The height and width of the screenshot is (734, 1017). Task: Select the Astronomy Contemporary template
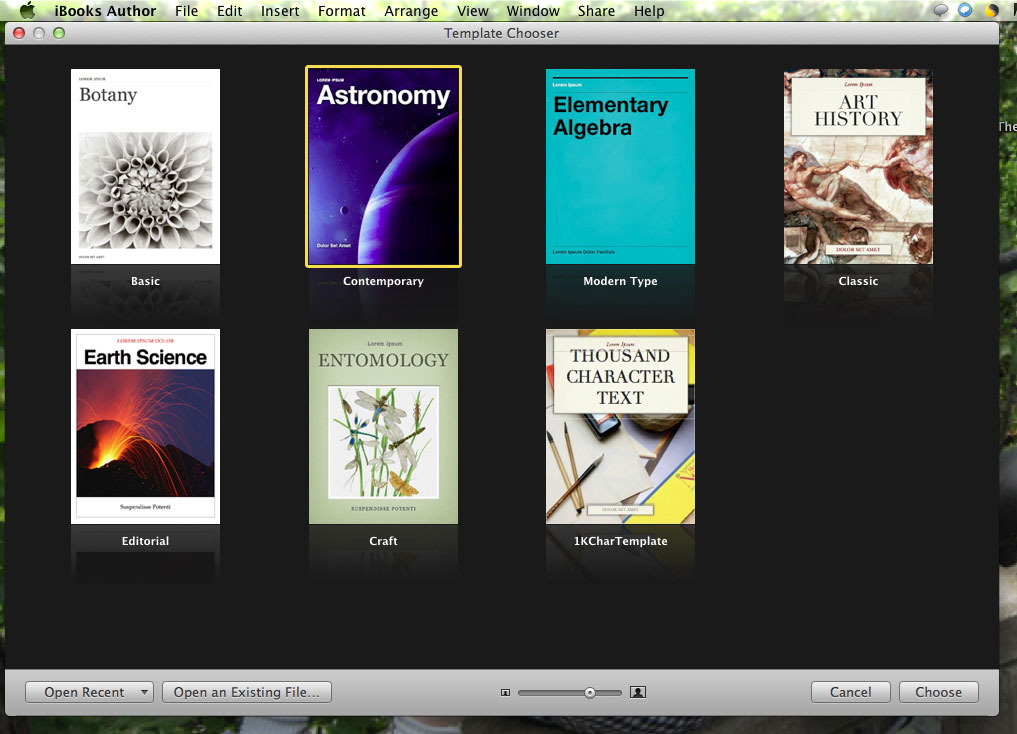pyautogui.click(x=383, y=167)
